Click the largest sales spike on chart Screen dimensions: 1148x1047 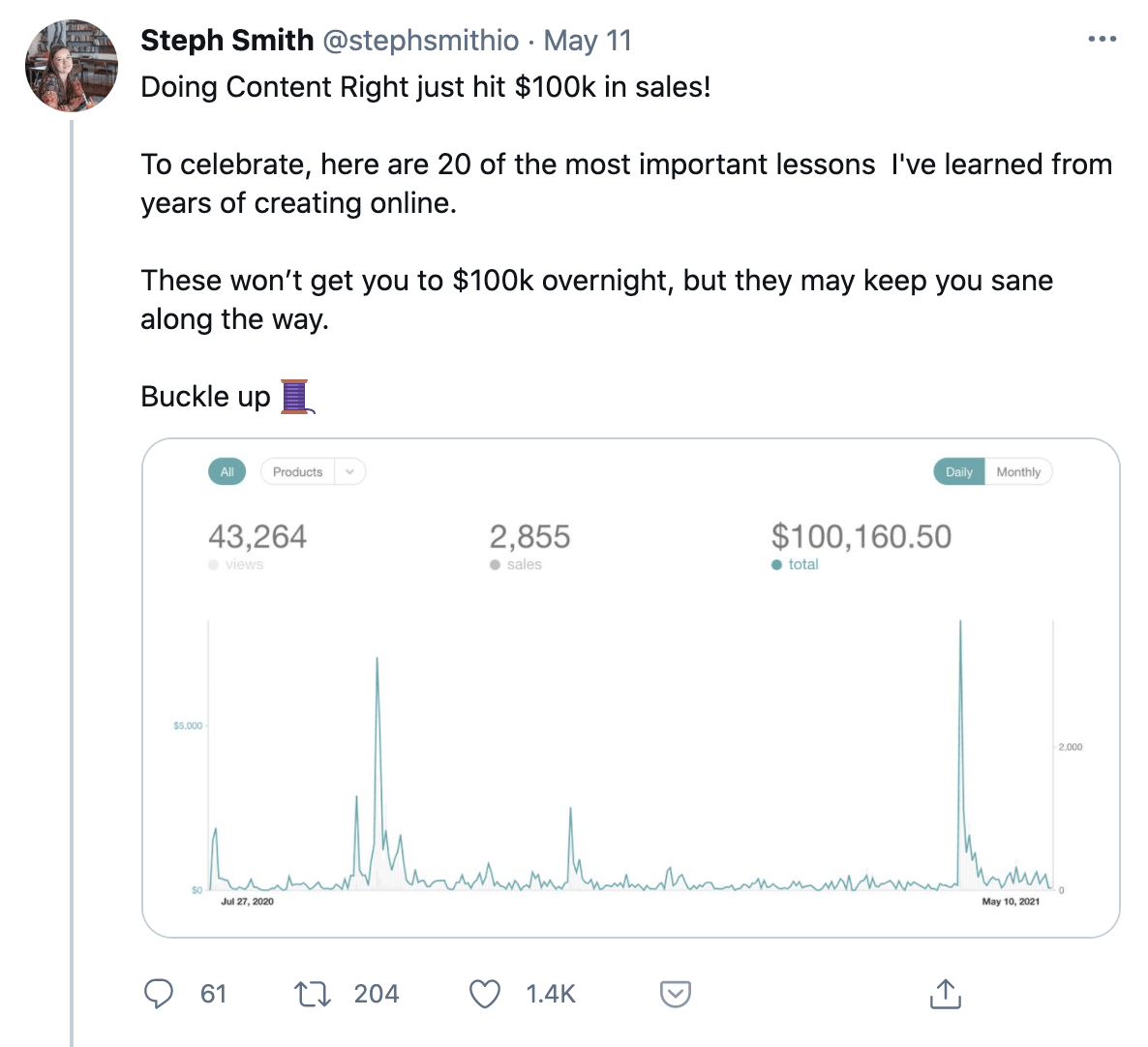pos(960,624)
